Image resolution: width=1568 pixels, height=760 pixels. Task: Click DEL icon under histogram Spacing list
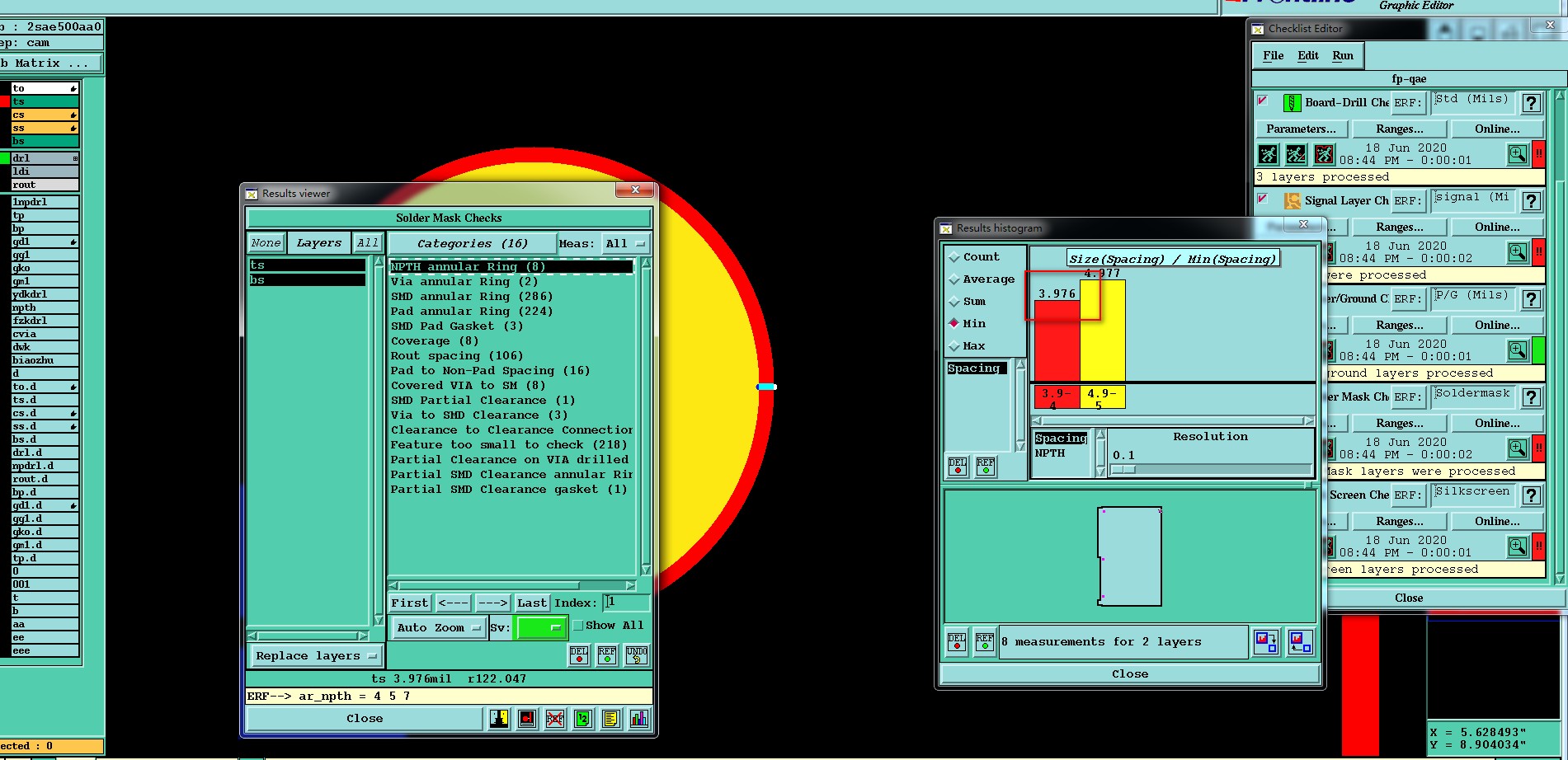pos(958,467)
